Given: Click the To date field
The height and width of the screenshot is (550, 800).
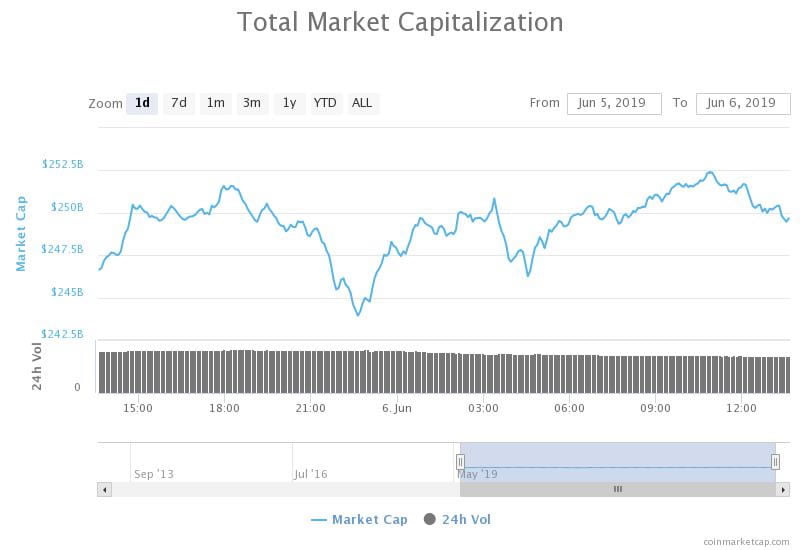Looking at the screenshot, I should 743,103.
